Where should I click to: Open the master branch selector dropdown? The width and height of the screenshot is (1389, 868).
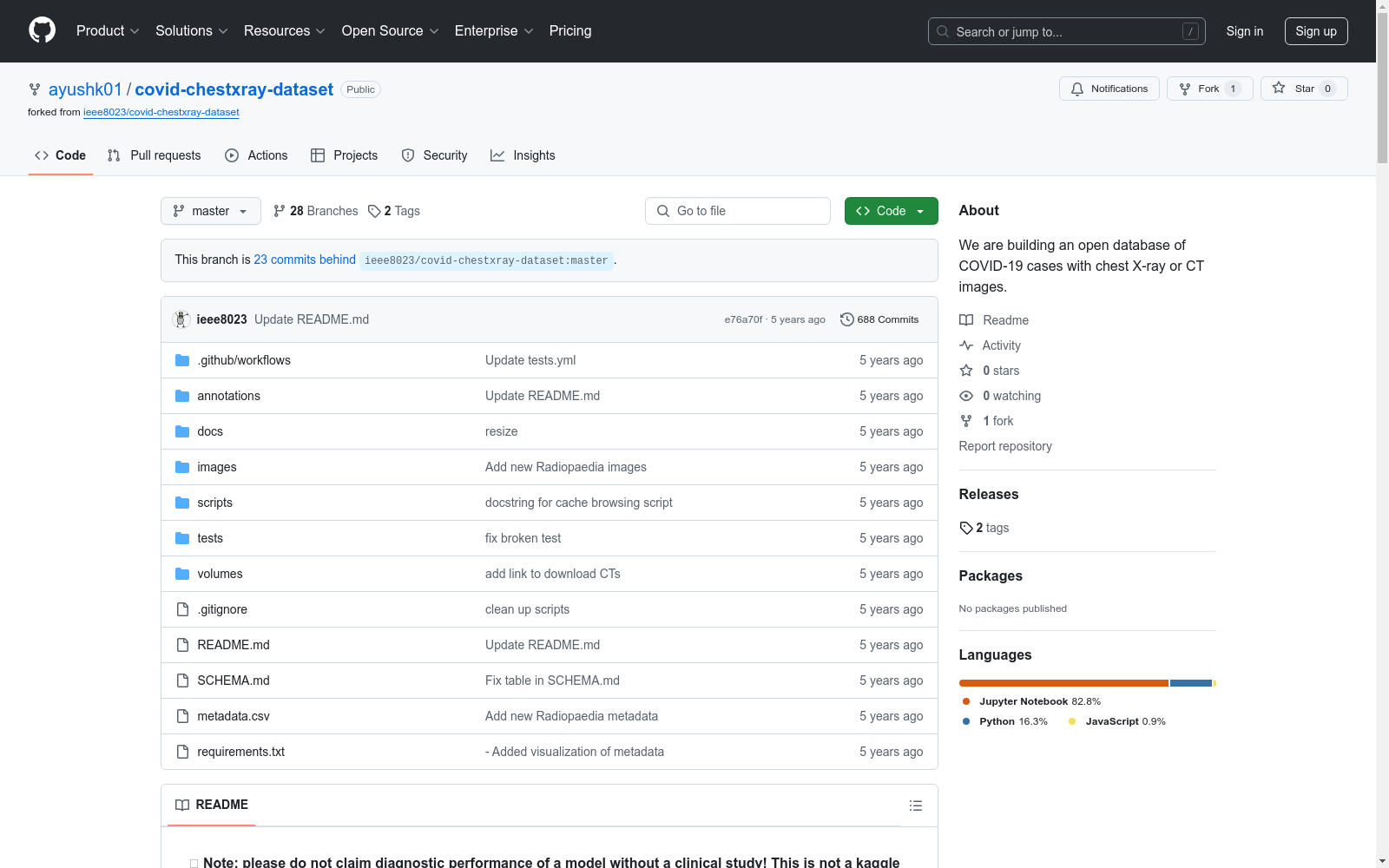[x=211, y=211]
